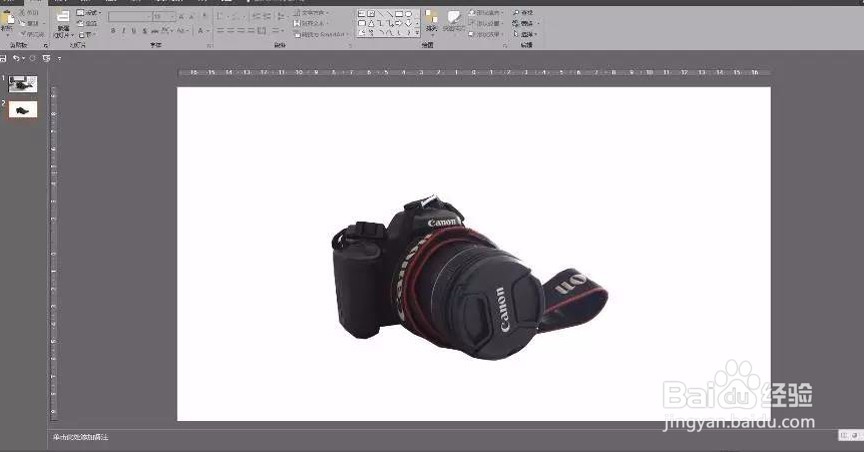Select the Line shape in shapes gallery

point(381,14)
